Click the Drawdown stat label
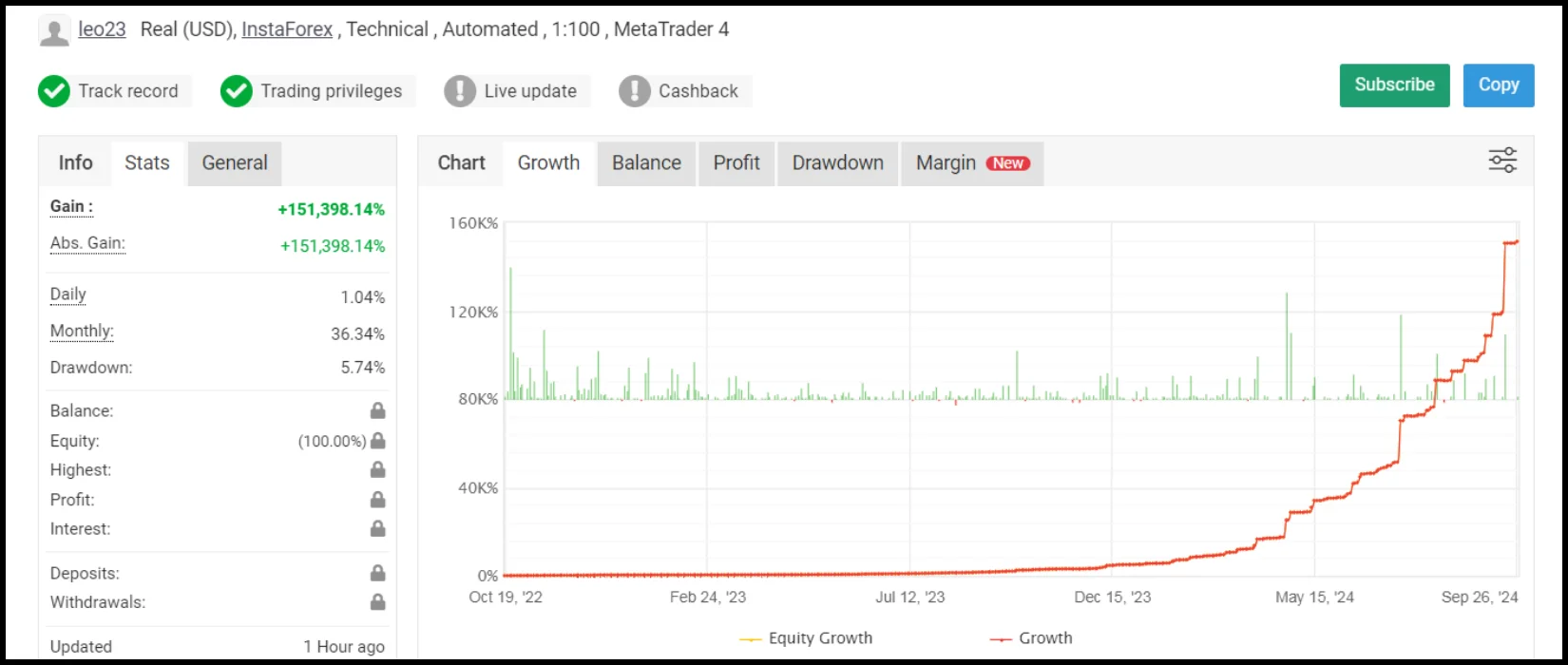1568x665 pixels. coord(91,368)
